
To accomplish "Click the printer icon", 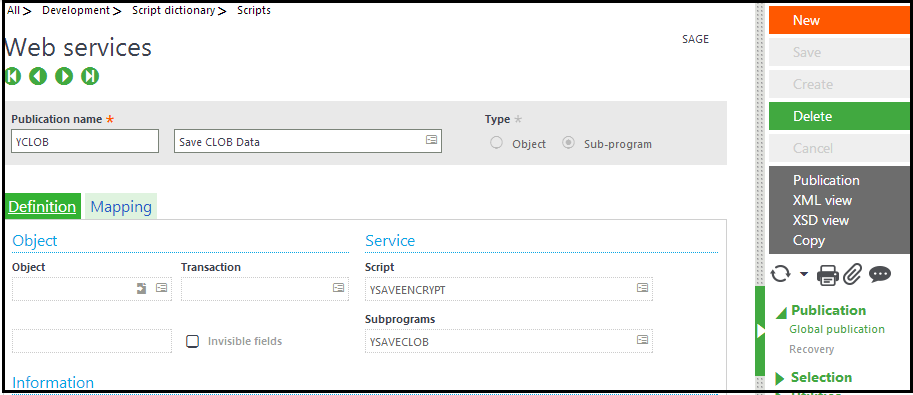I will point(827,274).
